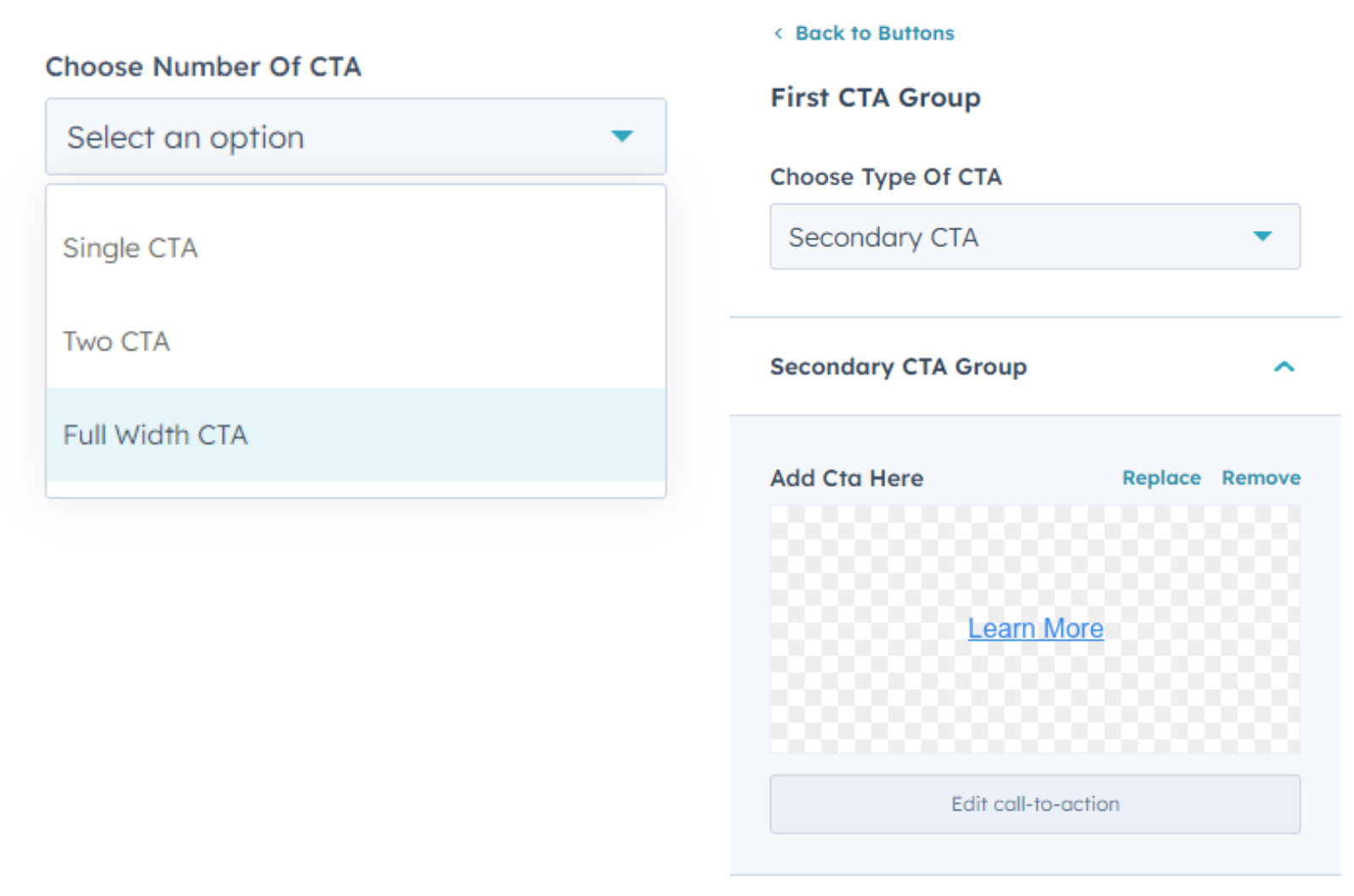Click the caret arrow in Select an option field
The height and width of the screenshot is (896, 1354).
[x=622, y=136]
